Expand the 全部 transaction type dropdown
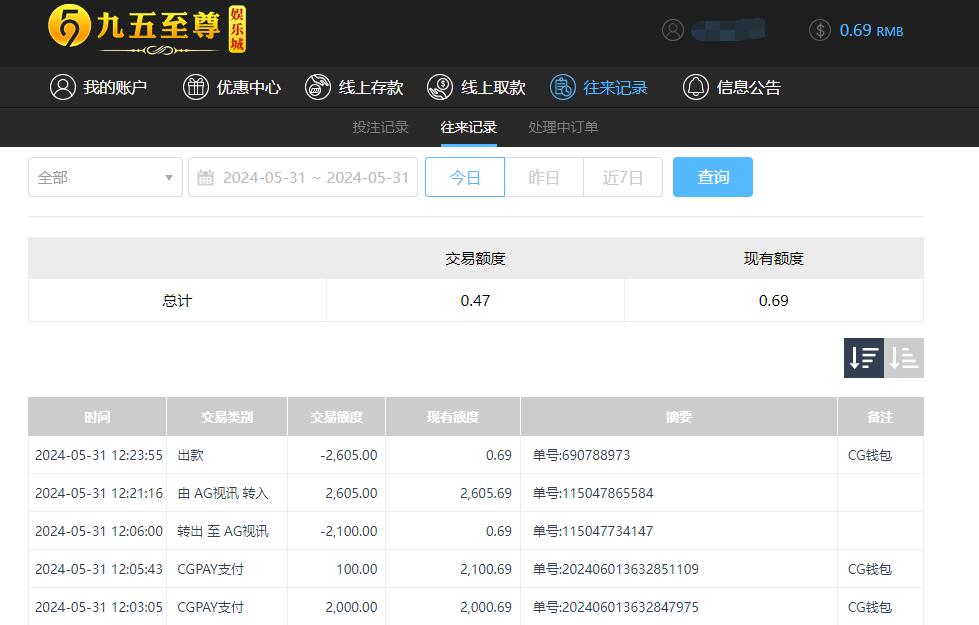 (104, 177)
